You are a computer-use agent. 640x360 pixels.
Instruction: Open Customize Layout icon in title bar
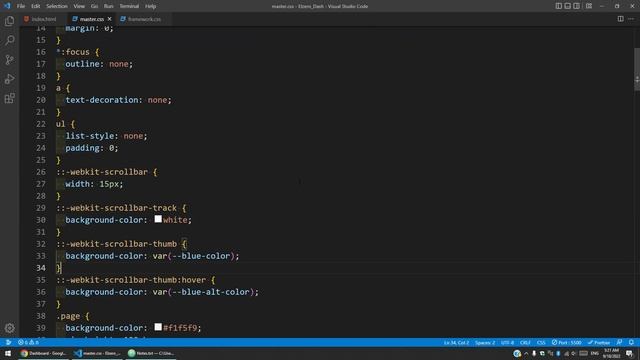click(589, 6)
